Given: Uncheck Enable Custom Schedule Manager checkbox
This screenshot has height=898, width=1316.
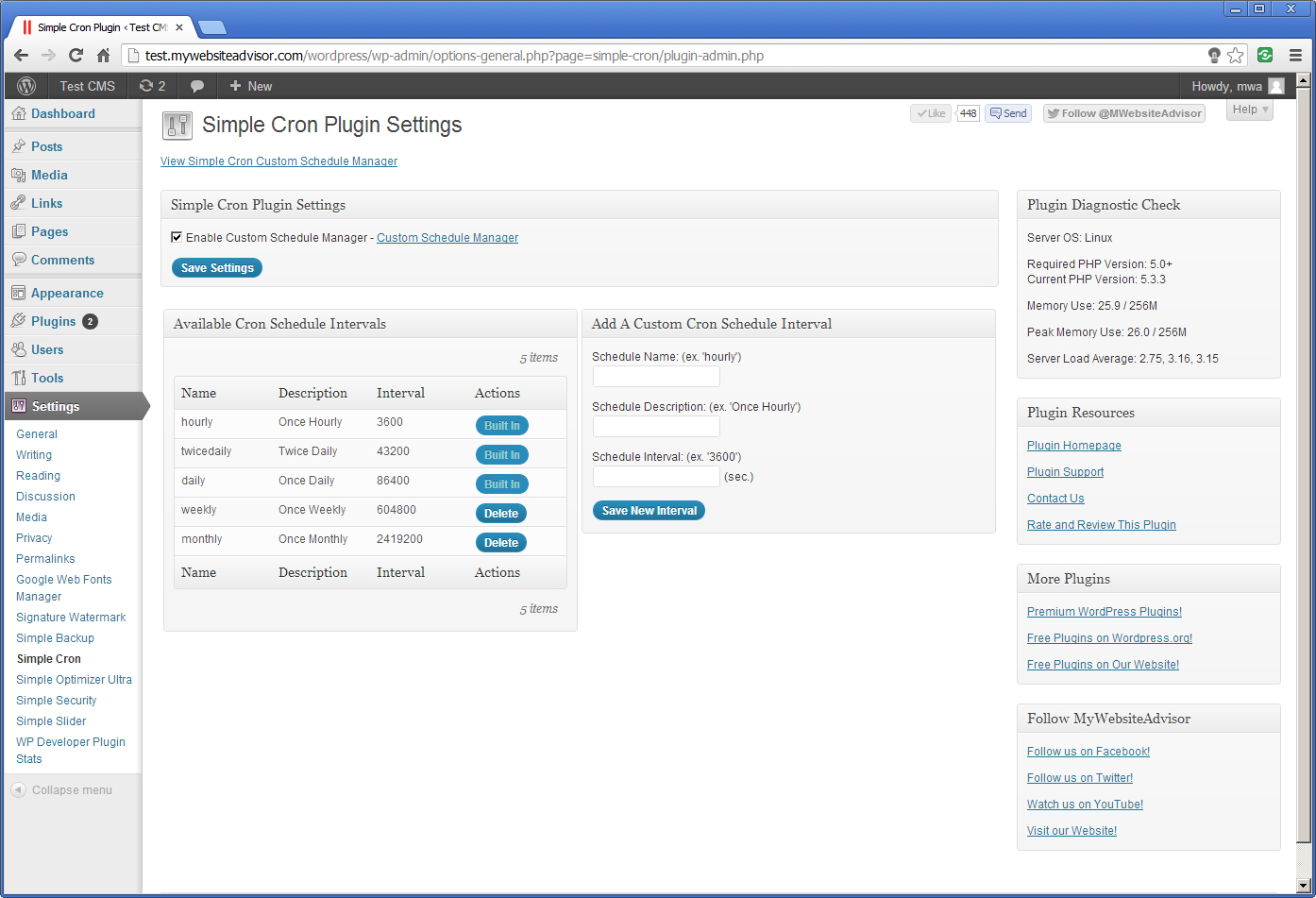Looking at the screenshot, I should click(x=177, y=237).
